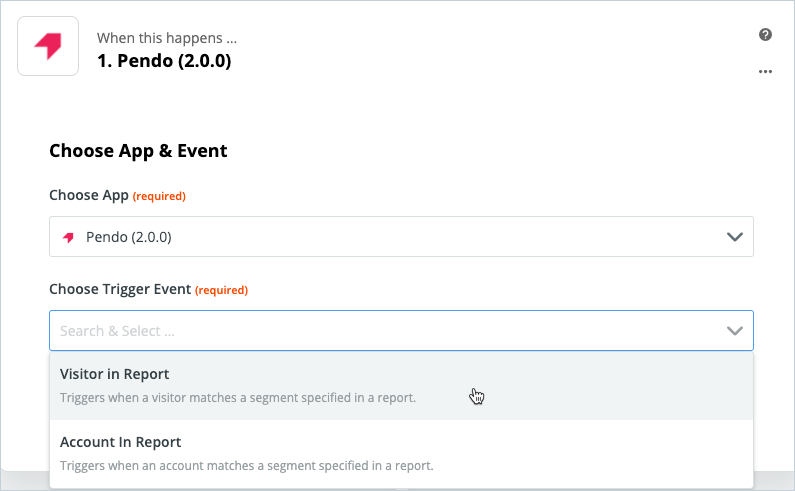This screenshot has width=795, height=491.
Task: Click the Choose App & Event heading
Action: pos(138,151)
